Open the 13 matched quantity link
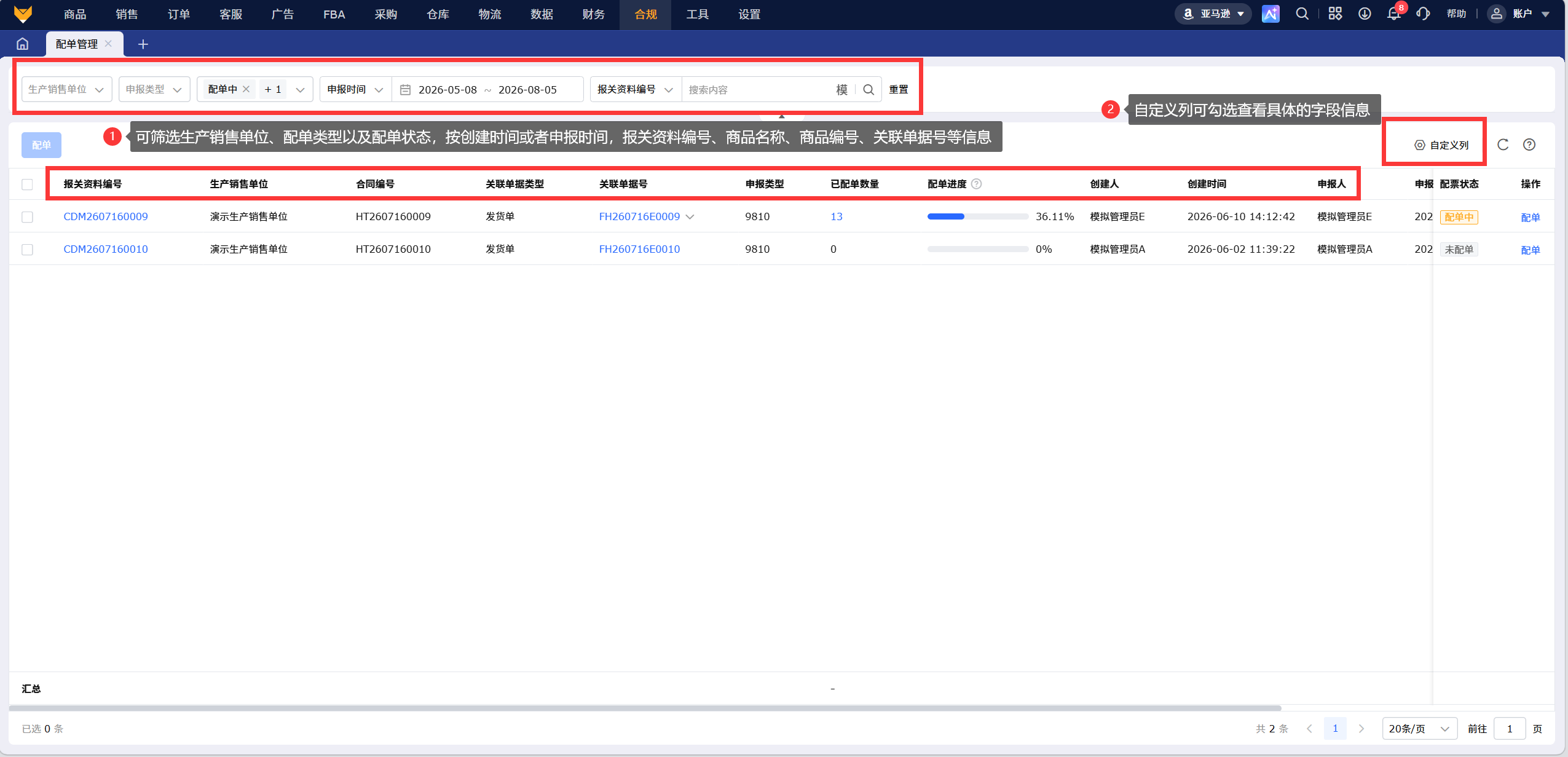Image resolution: width=1568 pixels, height=757 pixels. click(836, 216)
